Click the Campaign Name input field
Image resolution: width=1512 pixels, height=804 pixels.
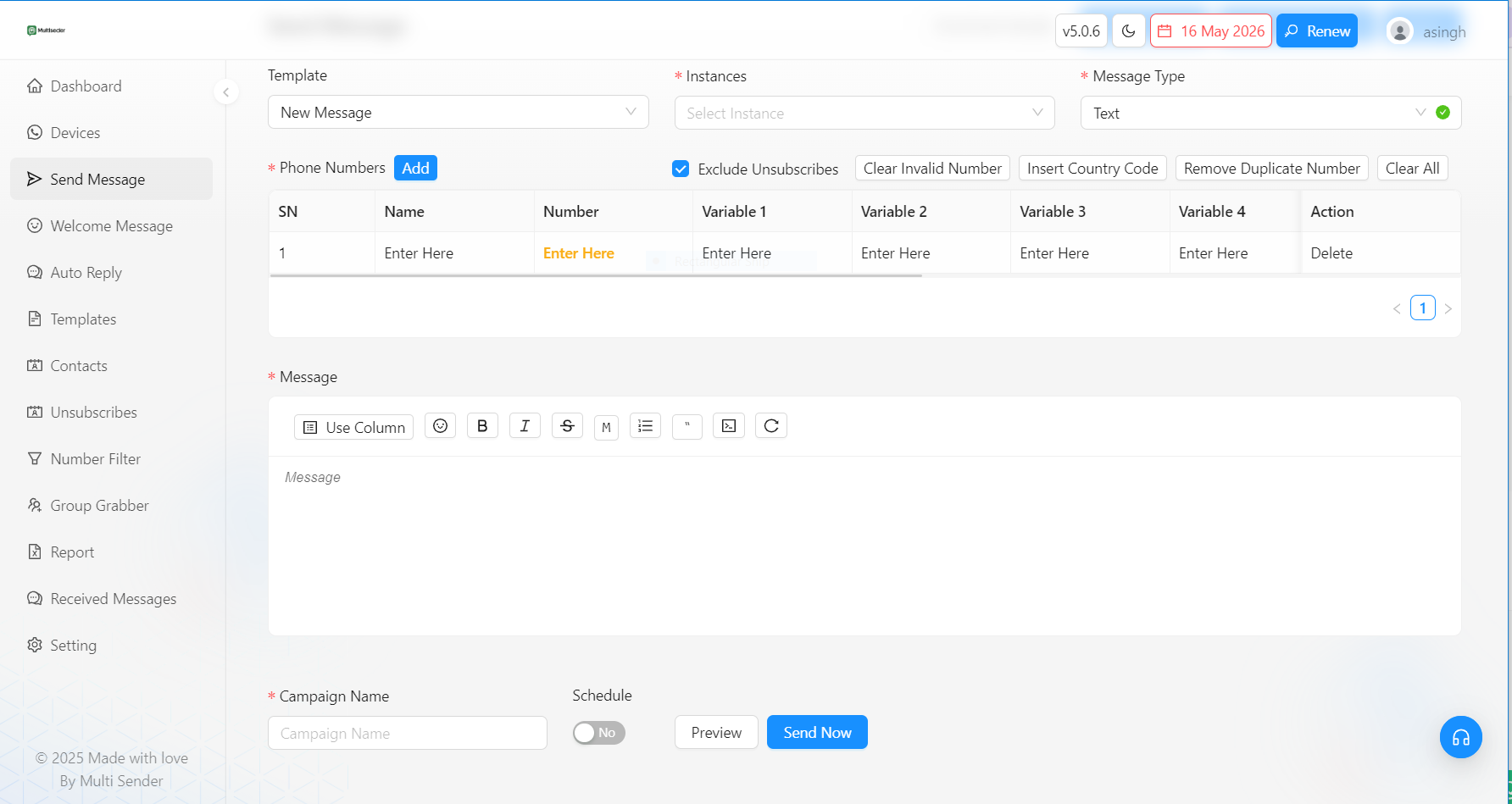tap(407, 734)
